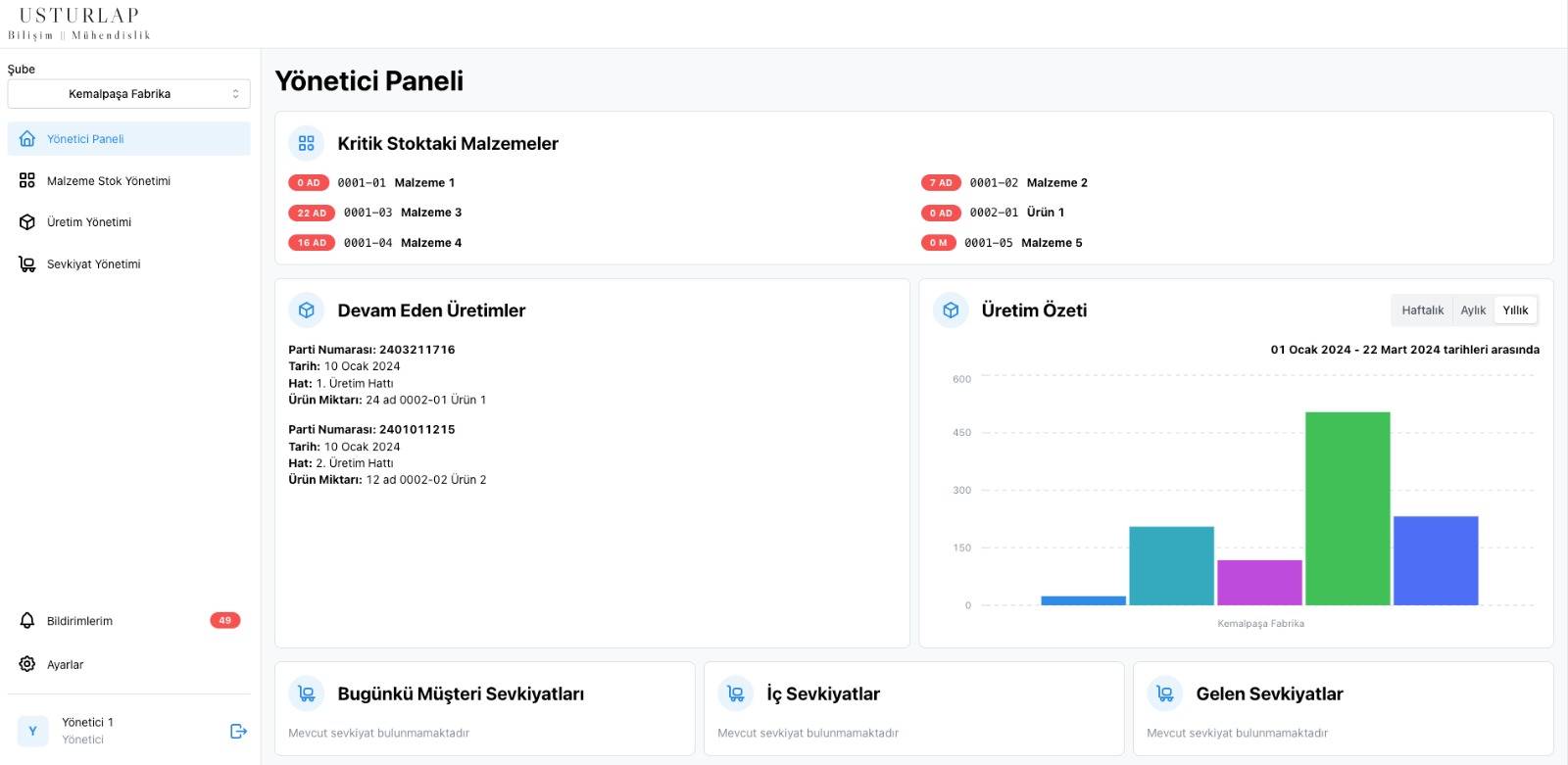The height and width of the screenshot is (765, 1568).
Task: Open the Şube branch dropdown
Action: point(128,94)
